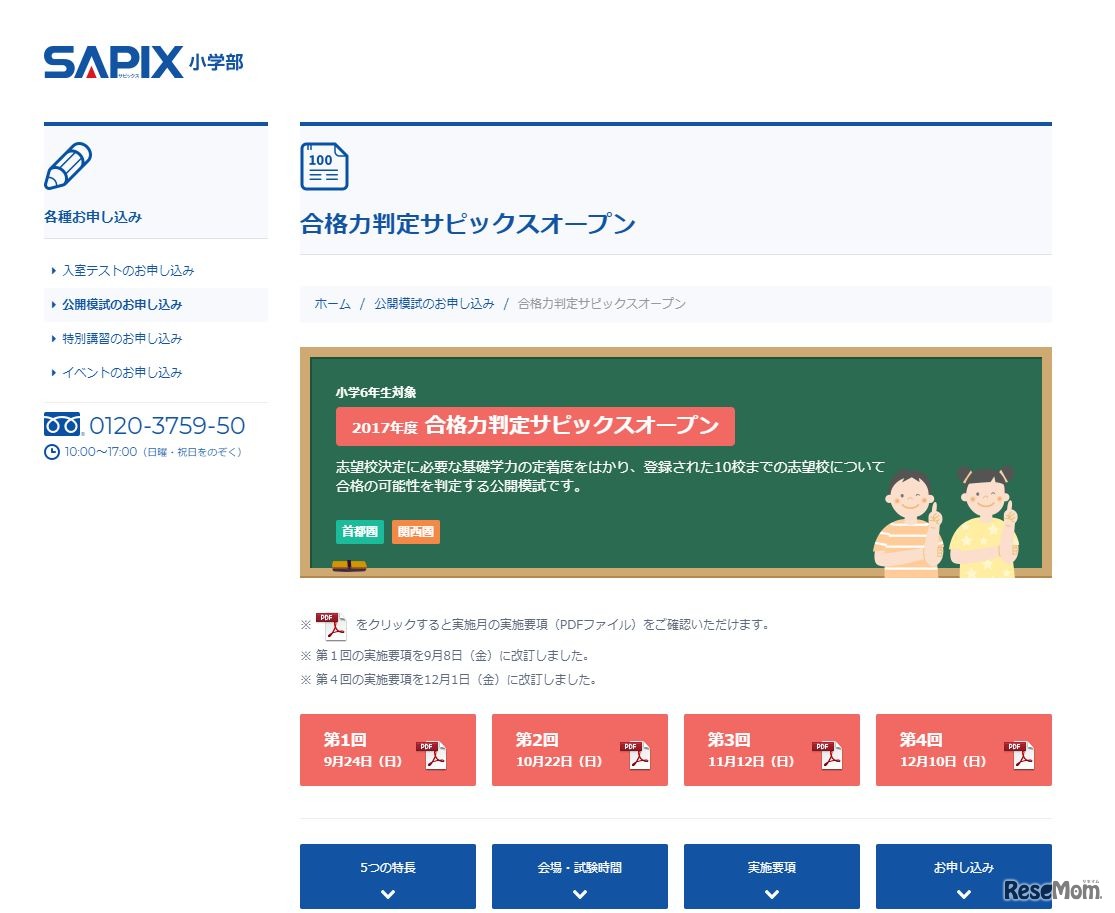Open the PDF icon for 第2回
The width and height of the screenshot is (1115, 913).
click(635, 754)
